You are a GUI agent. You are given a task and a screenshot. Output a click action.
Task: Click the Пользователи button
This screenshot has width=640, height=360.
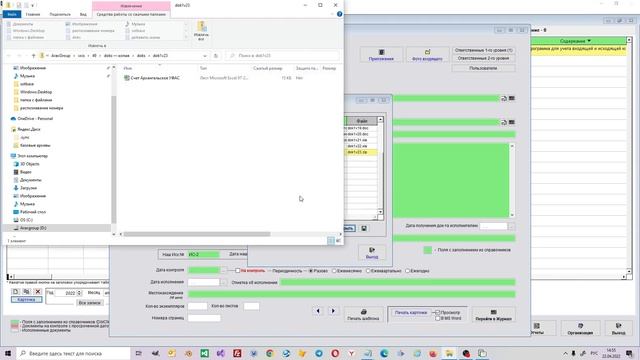(484, 68)
